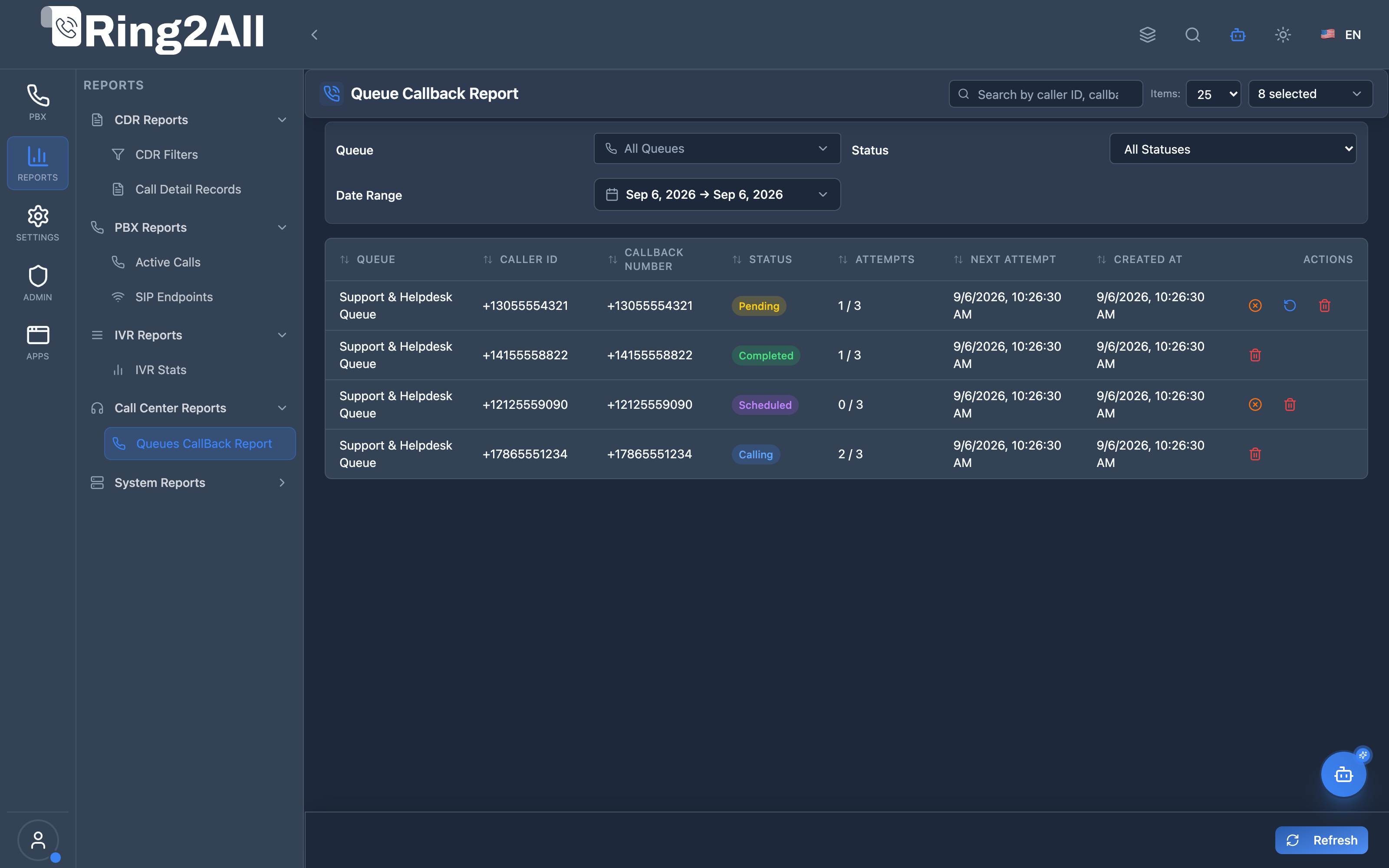Collapse the Call Center Reports group

coord(189,408)
